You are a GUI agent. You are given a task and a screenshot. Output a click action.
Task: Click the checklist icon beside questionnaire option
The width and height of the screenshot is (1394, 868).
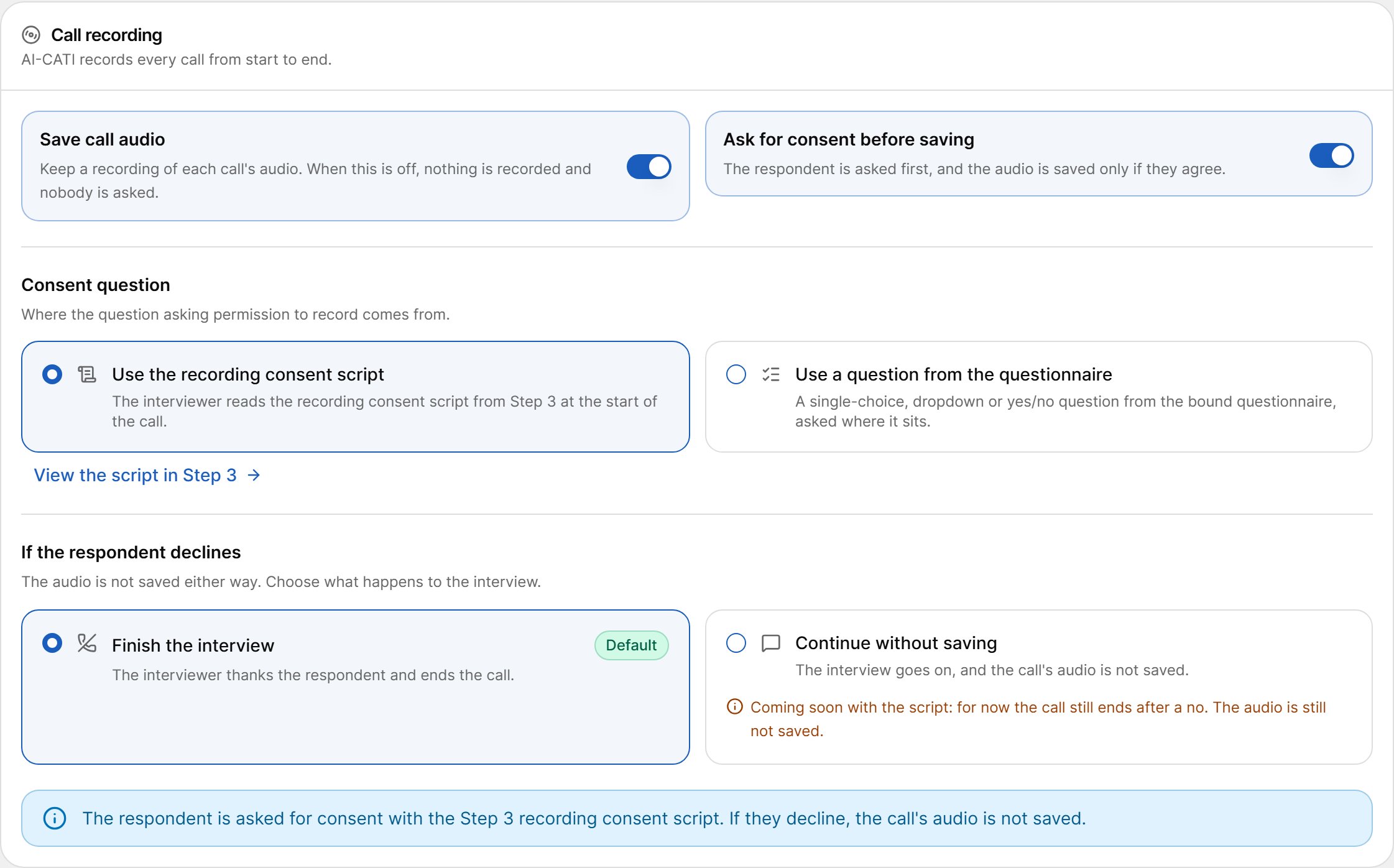(771, 374)
